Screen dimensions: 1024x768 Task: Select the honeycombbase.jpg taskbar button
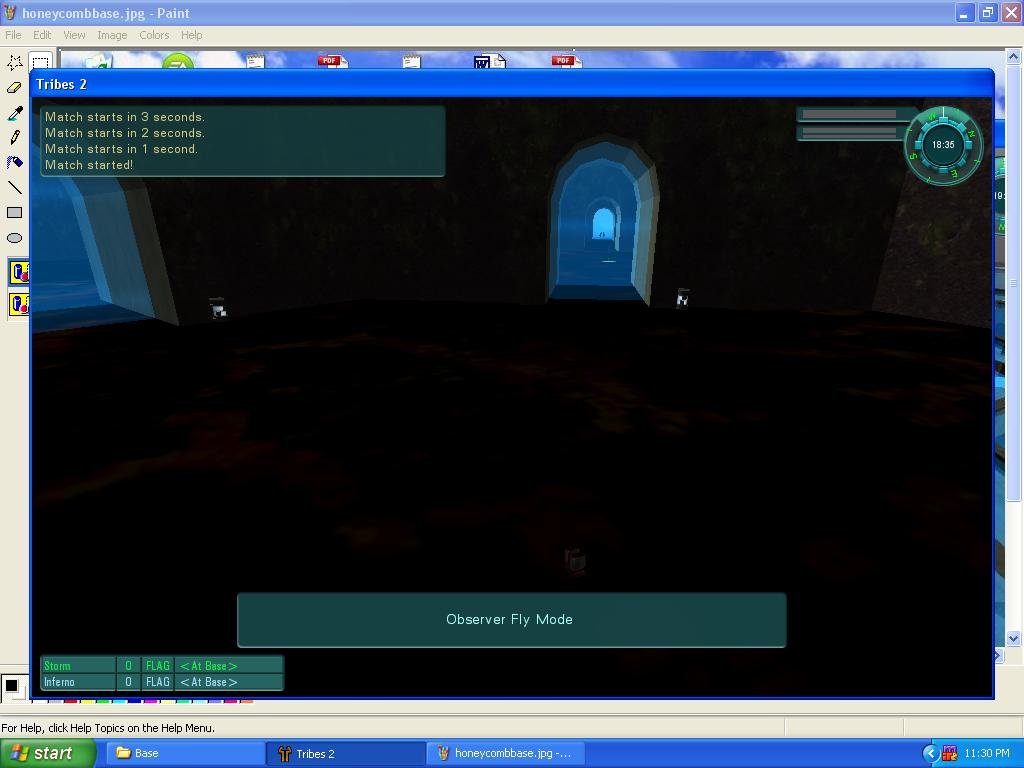coord(506,754)
